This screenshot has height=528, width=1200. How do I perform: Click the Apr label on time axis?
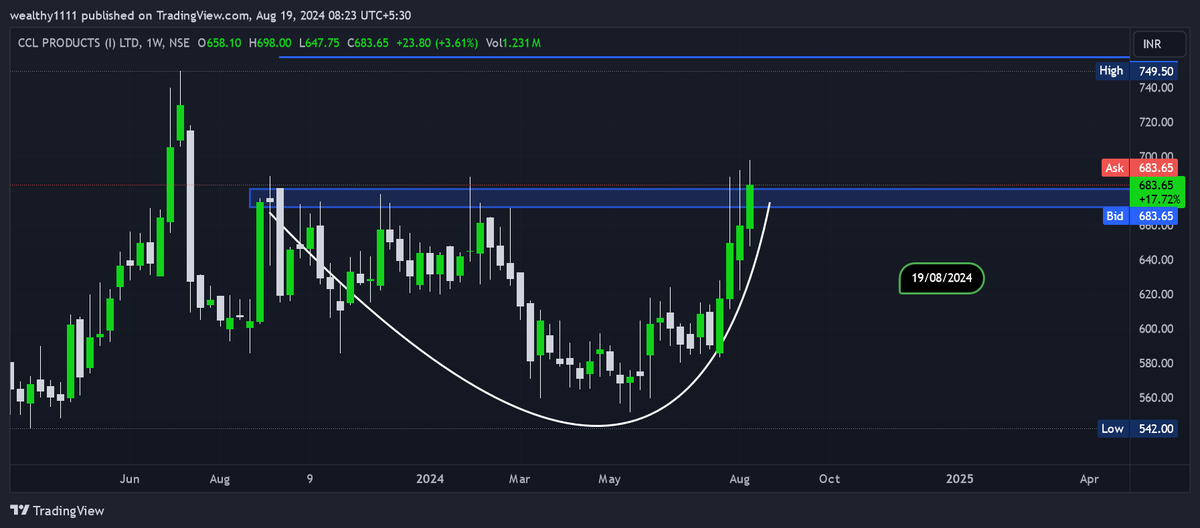(1089, 479)
